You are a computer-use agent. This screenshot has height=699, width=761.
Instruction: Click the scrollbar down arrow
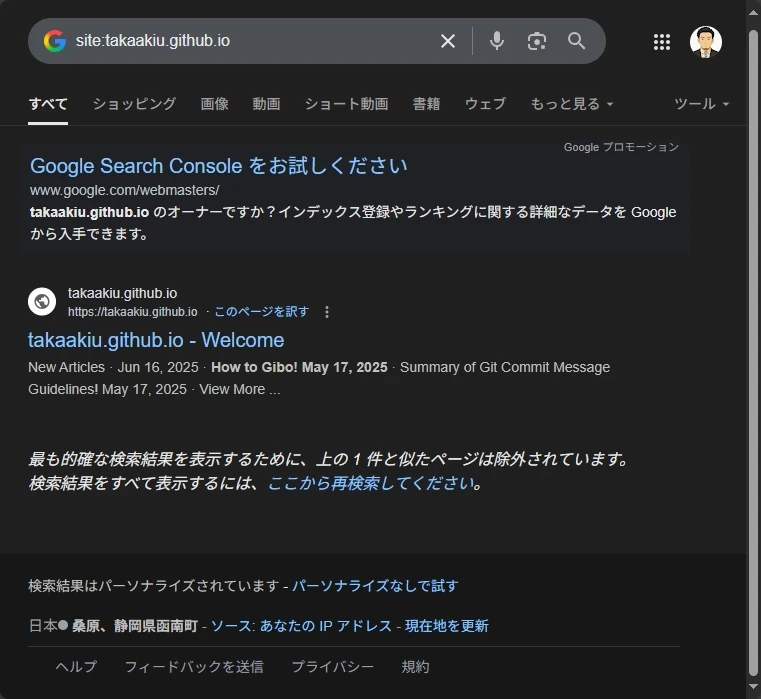click(x=753, y=687)
